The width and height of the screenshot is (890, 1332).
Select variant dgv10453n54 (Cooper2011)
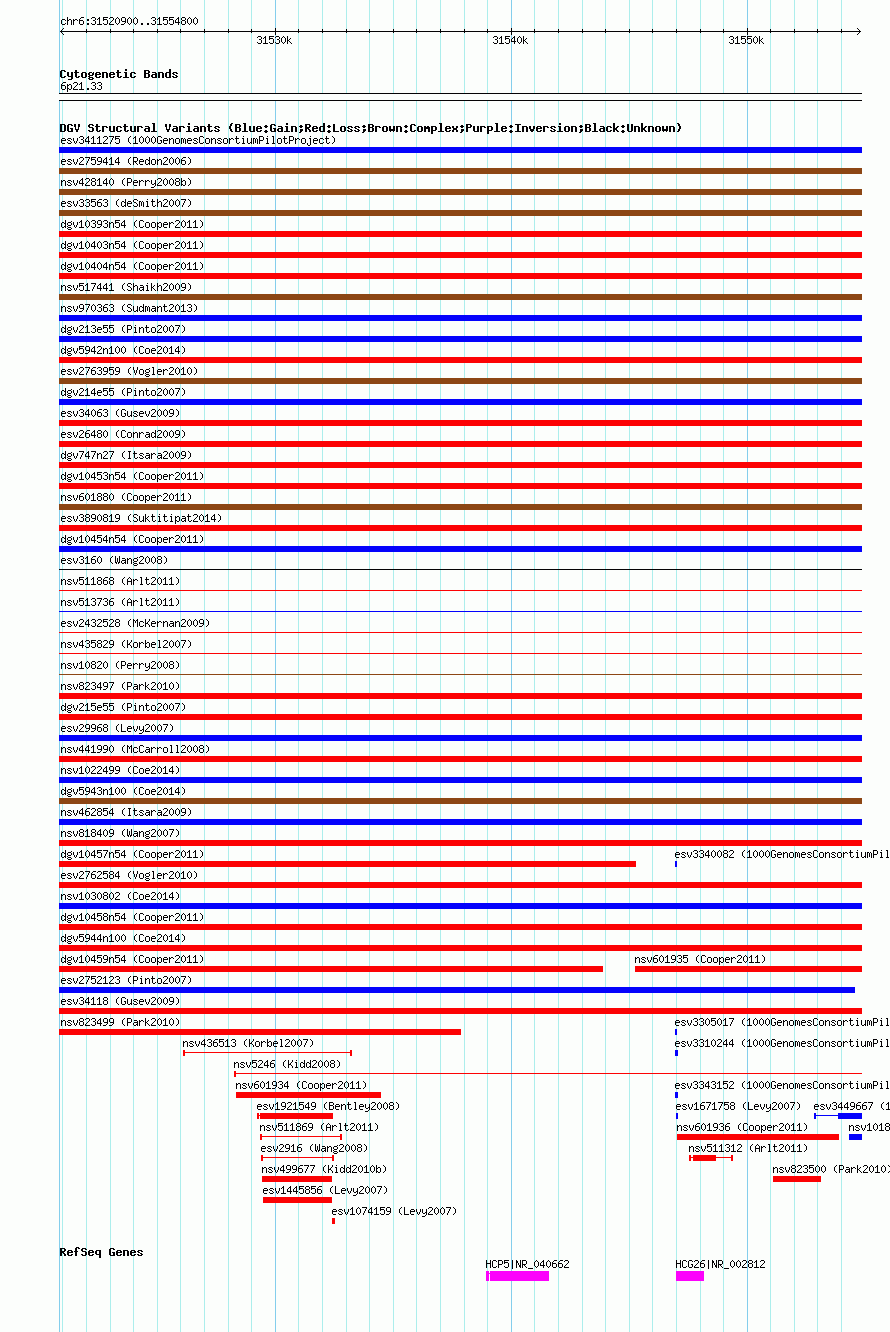132,476
